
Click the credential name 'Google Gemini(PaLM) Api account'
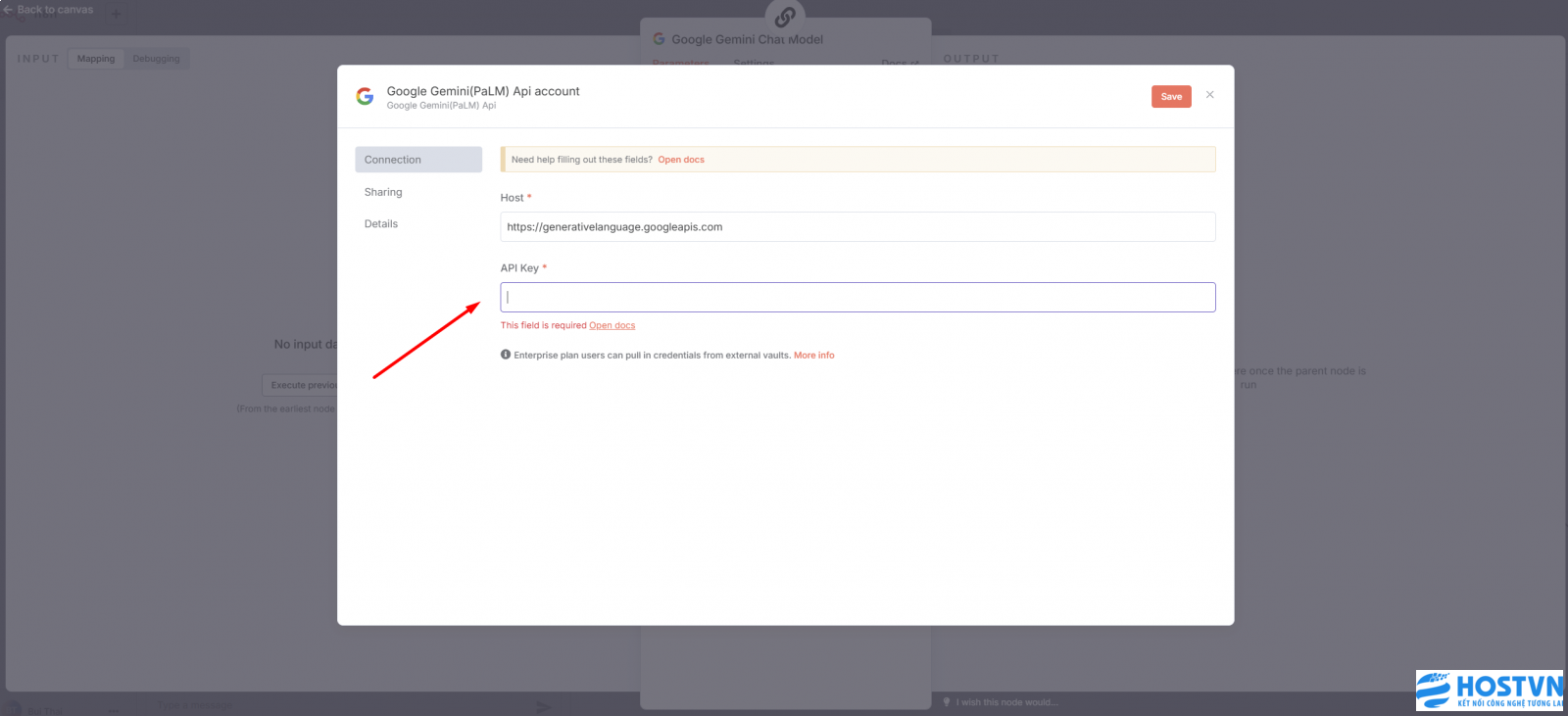pyautogui.click(x=483, y=91)
